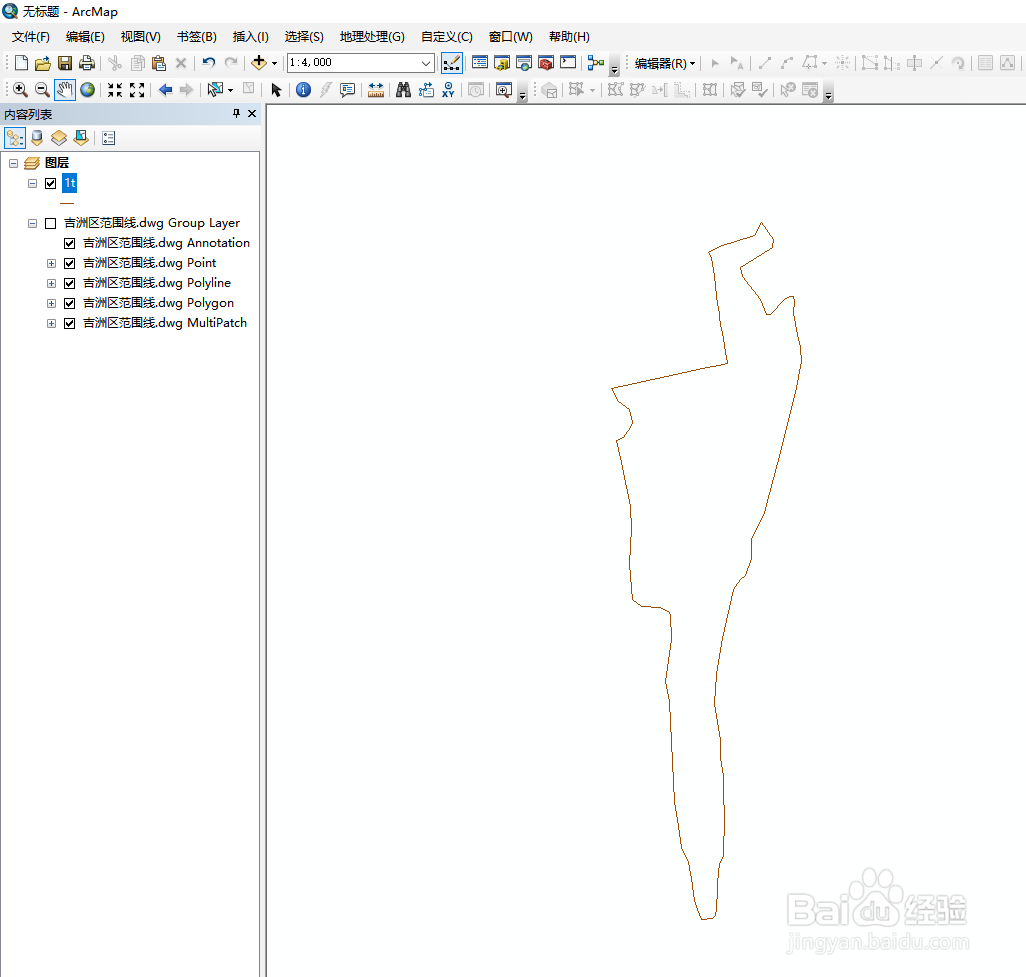Collapse the 1t layer node

click(32, 183)
